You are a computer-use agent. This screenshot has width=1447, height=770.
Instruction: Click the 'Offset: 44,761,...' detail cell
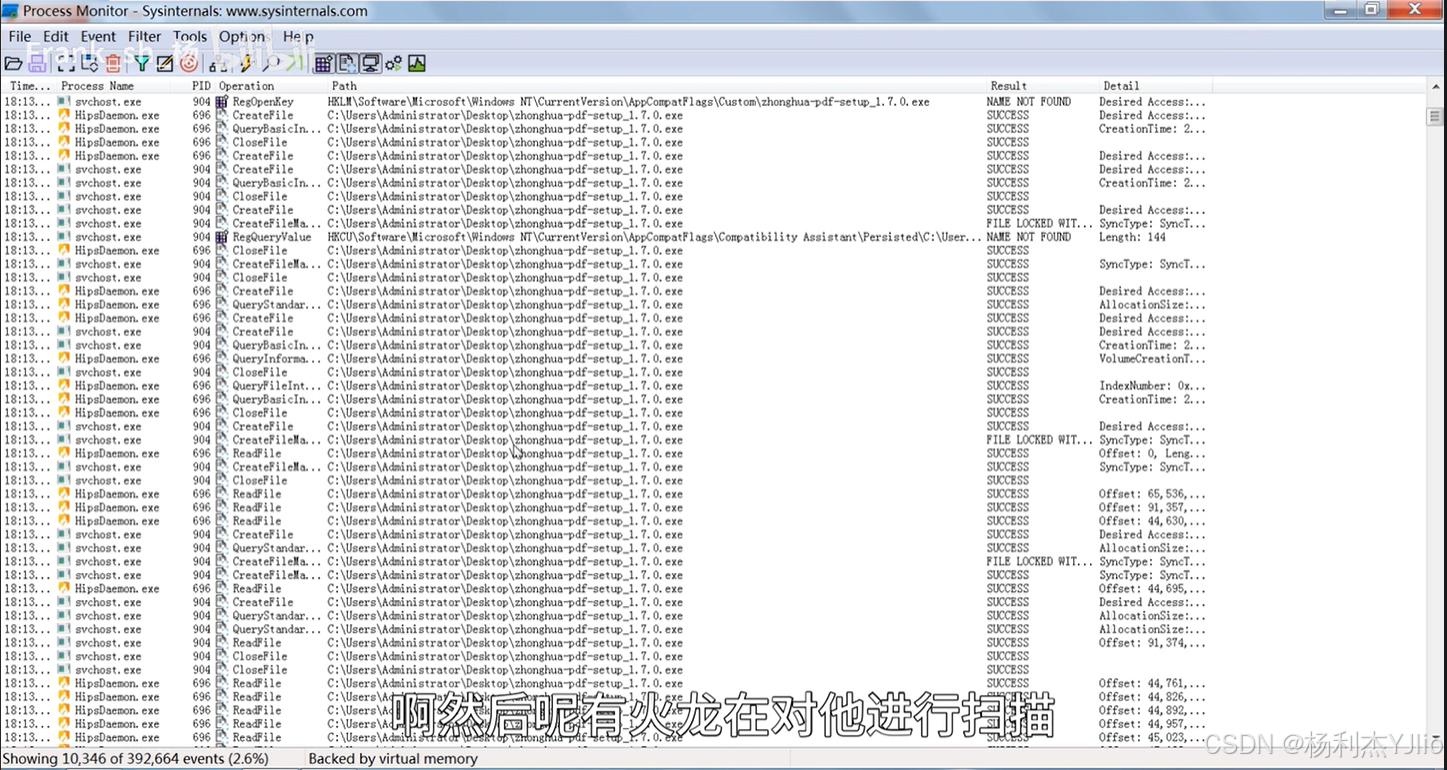point(1152,683)
